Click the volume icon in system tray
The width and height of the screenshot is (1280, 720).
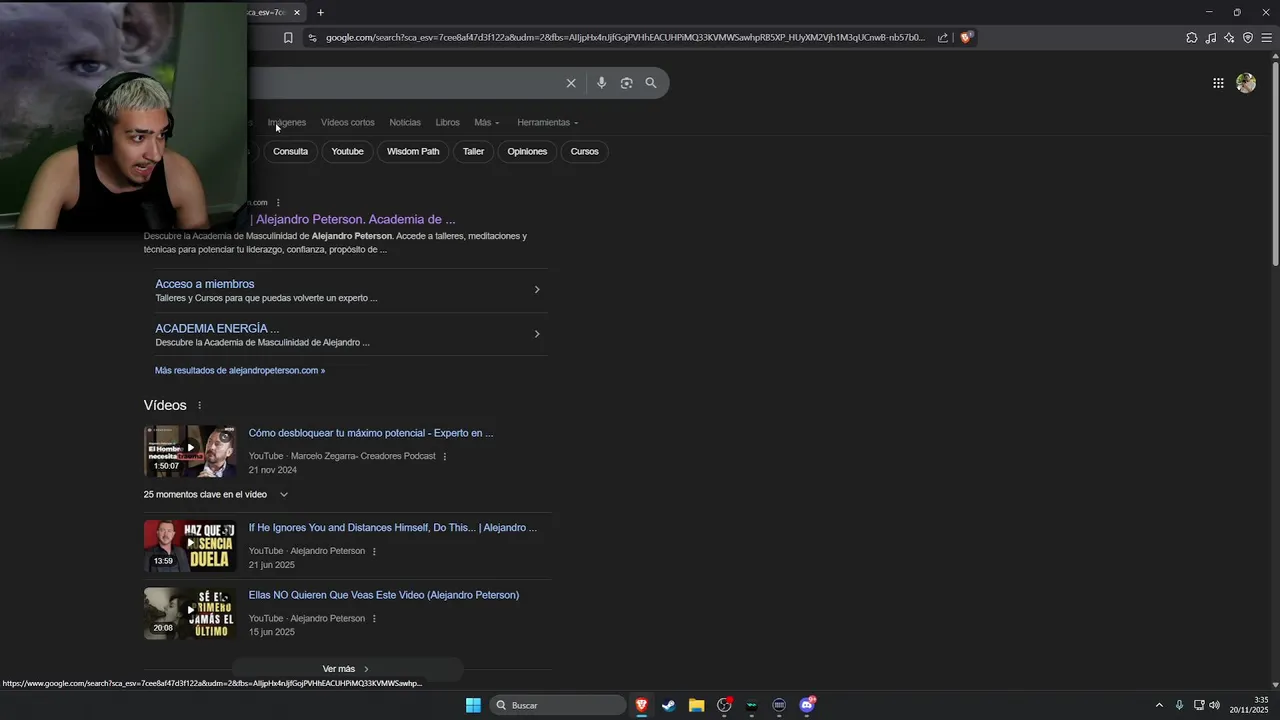coord(1214,705)
